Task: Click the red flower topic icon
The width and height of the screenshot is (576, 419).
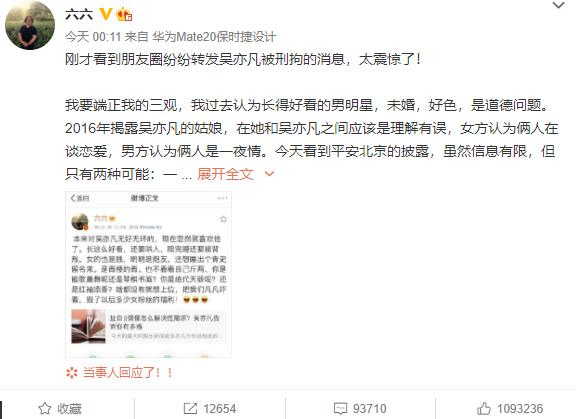Action: pos(72,373)
